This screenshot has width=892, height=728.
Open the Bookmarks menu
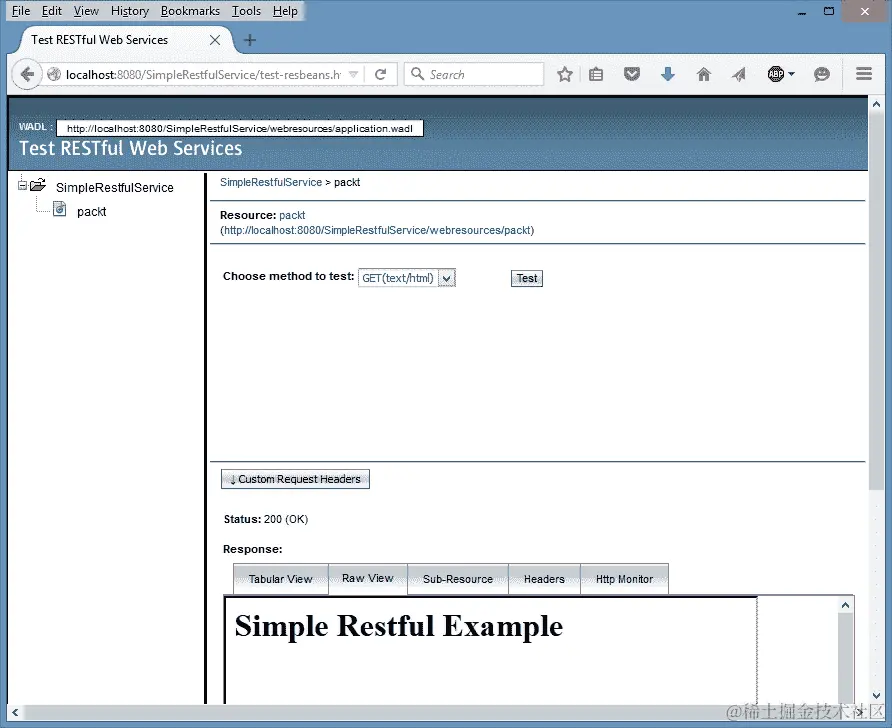click(190, 11)
